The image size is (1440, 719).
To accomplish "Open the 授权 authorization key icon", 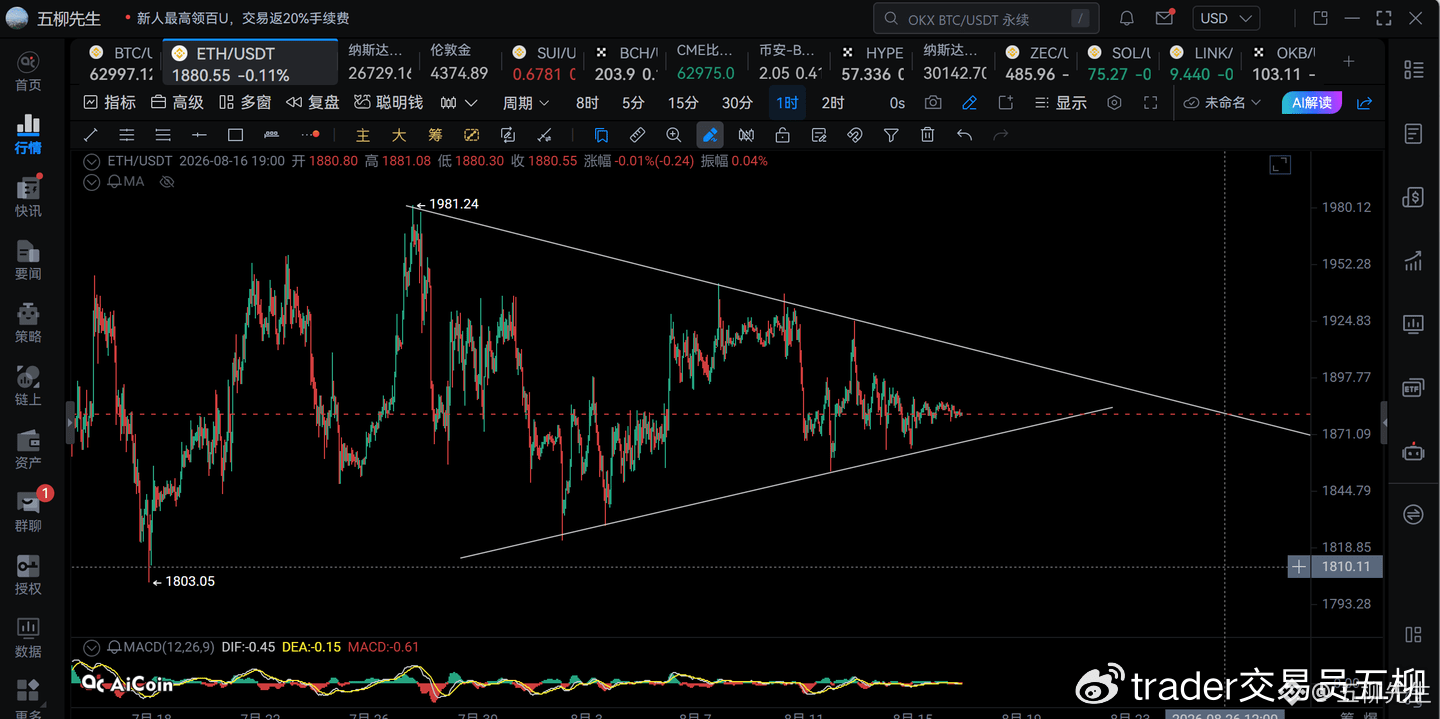I will [28, 575].
